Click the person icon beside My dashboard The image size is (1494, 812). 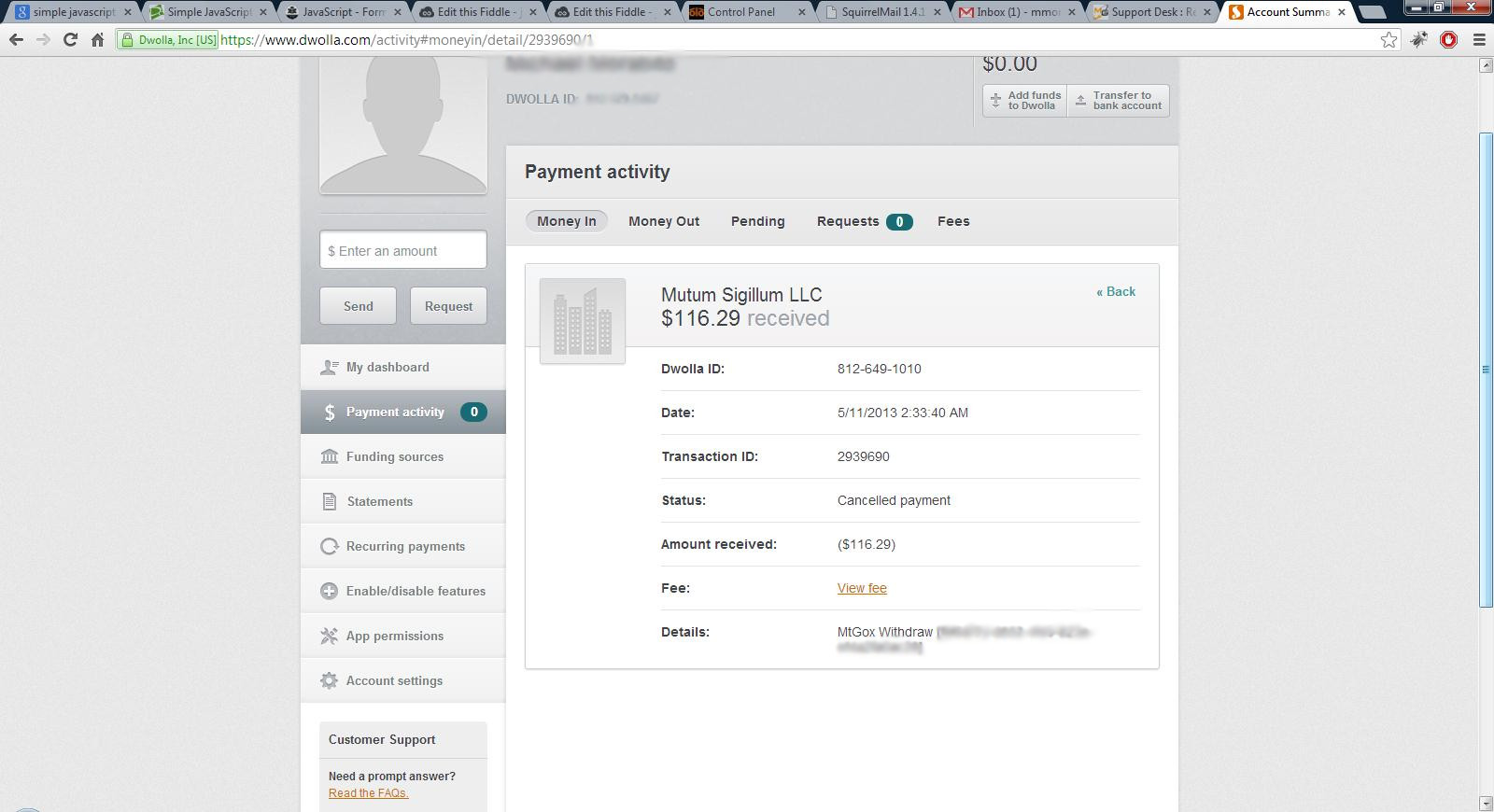click(x=329, y=368)
